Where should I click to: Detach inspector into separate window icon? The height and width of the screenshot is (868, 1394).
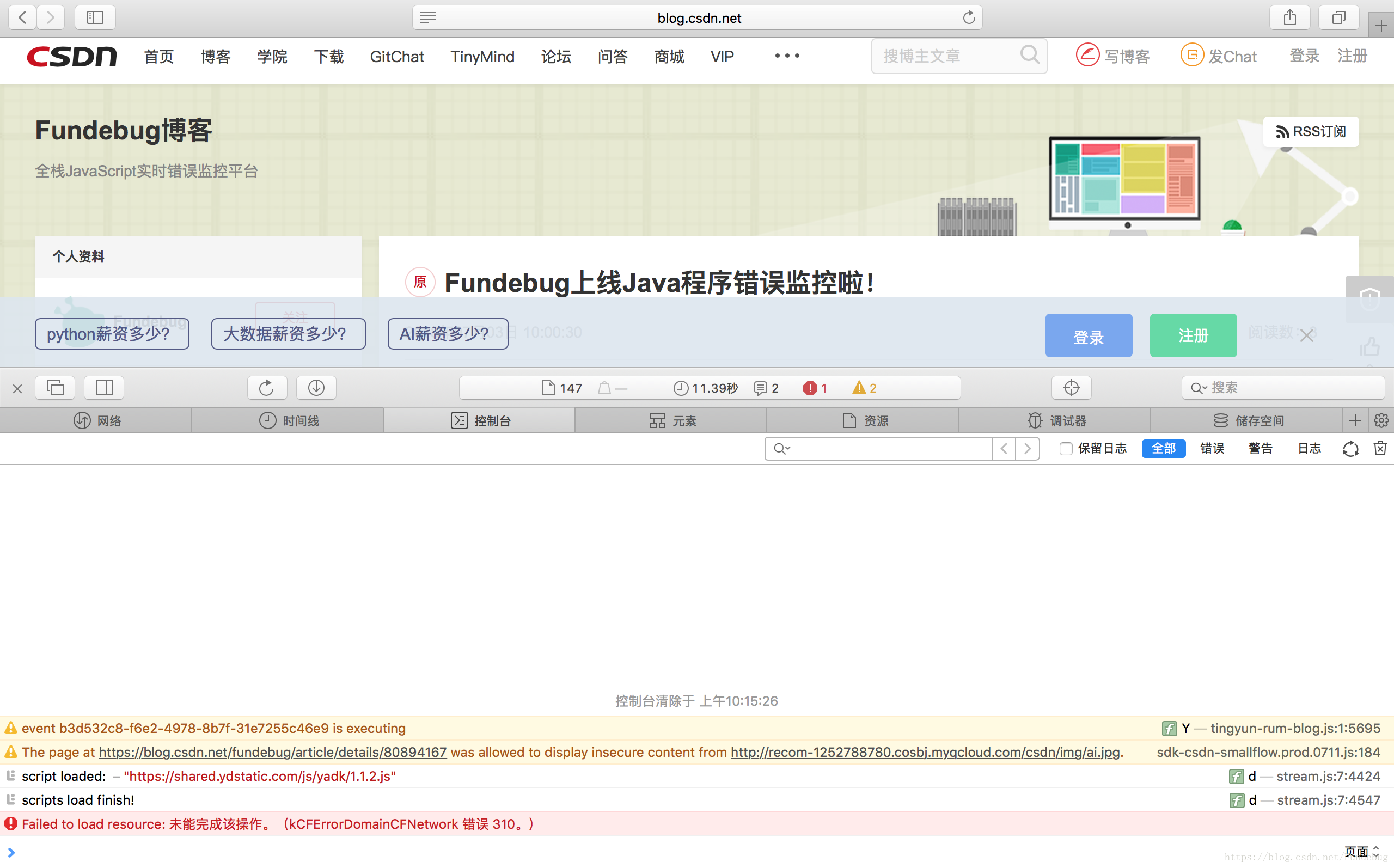tap(55, 388)
